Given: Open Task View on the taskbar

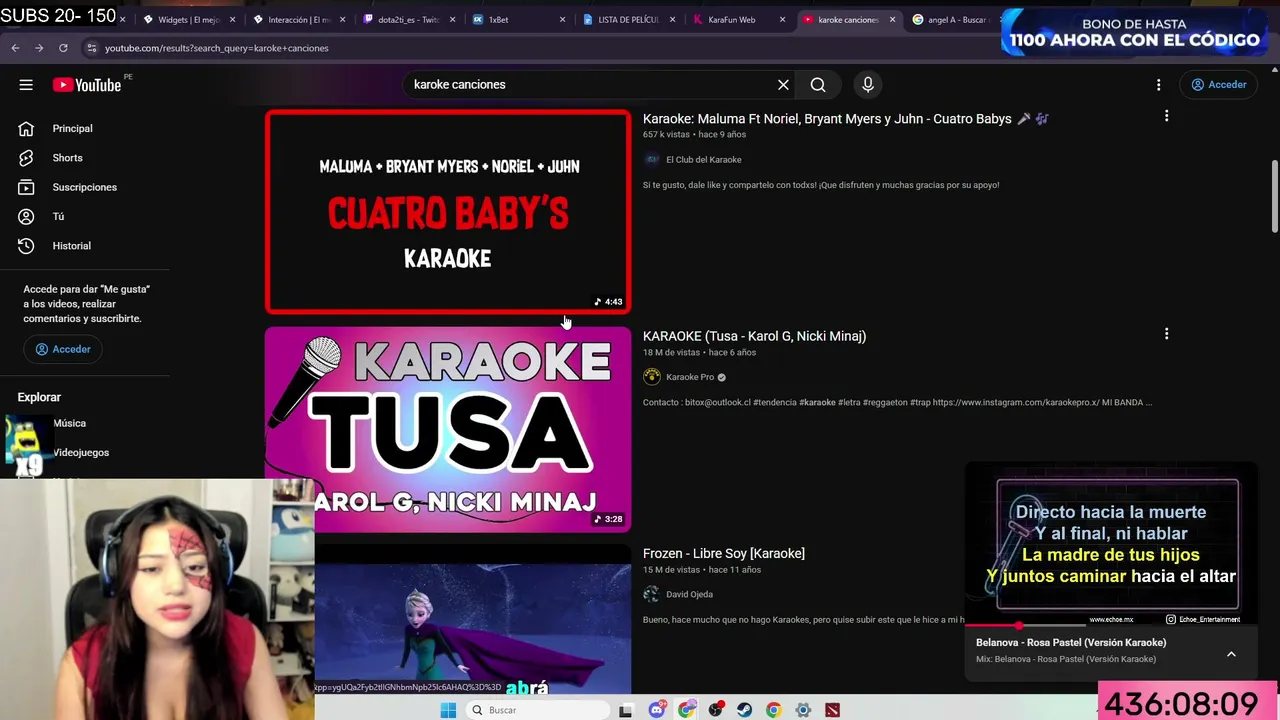Looking at the screenshot, I should pyautogui.click(x=625, y=710).
